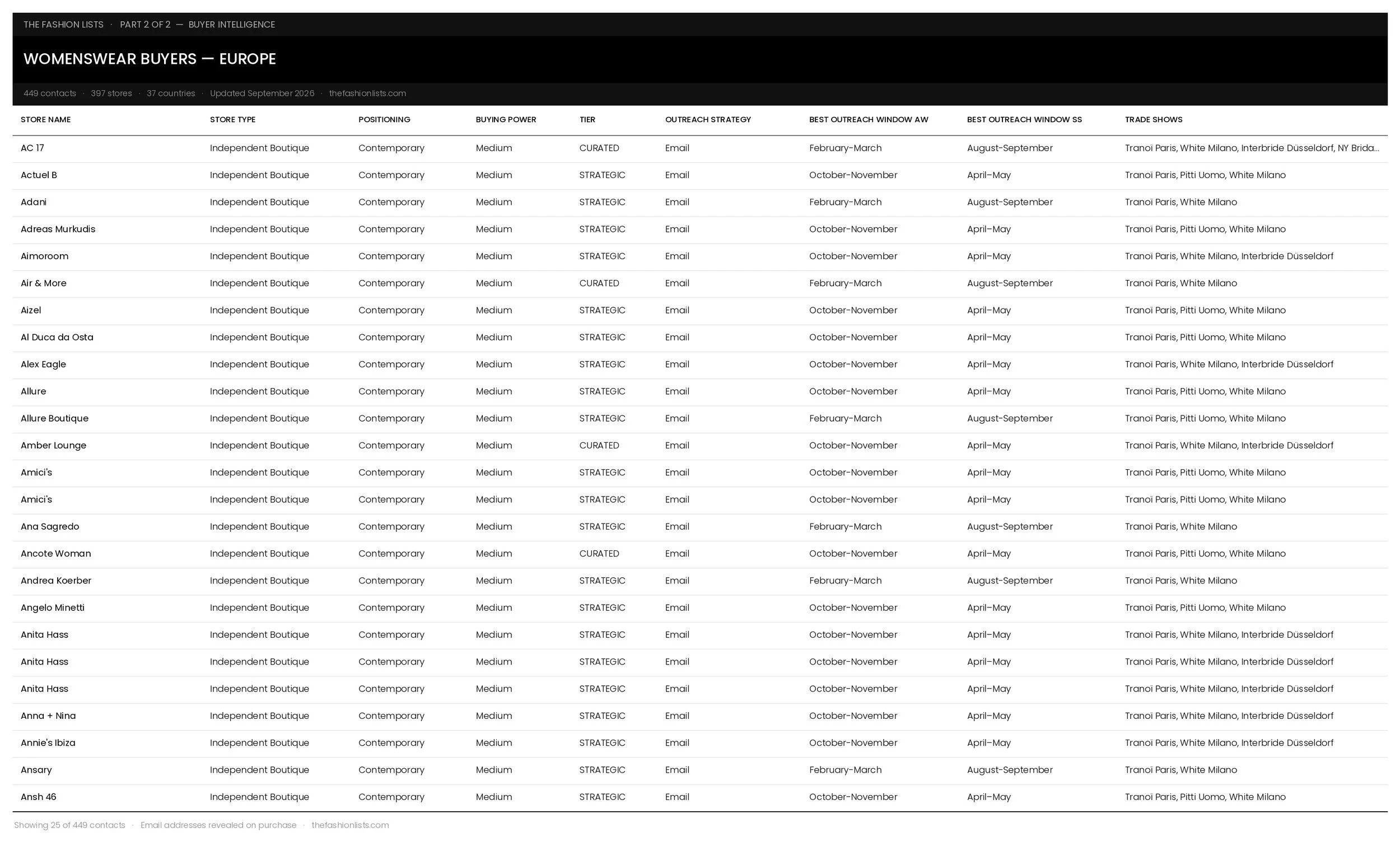Click the CURATED tier in Ancote Woman row
Image resolution: width=1400 pixels, height=851 pixels.
(599, 553)
